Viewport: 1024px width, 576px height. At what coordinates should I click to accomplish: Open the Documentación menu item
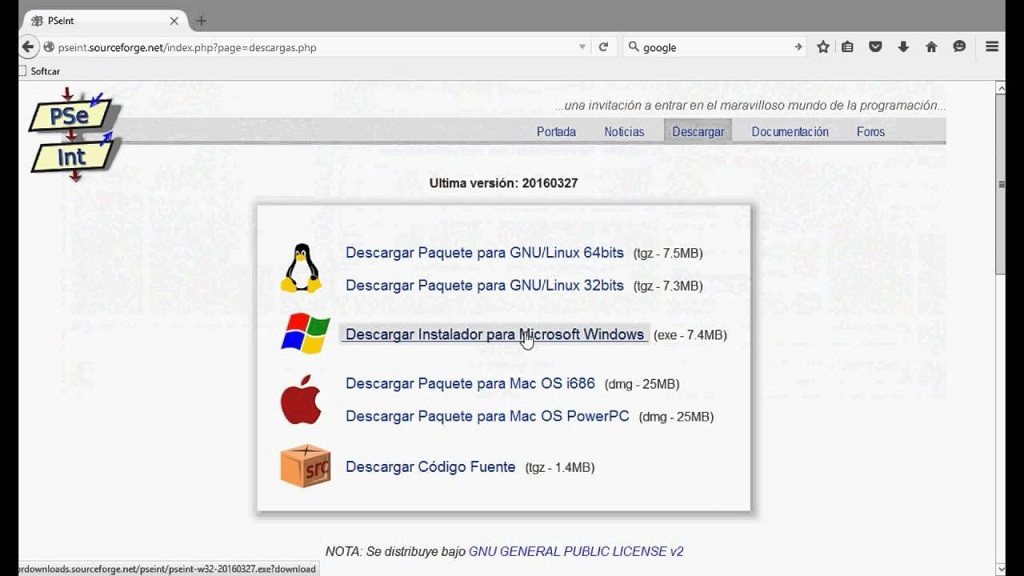point(790,131)
